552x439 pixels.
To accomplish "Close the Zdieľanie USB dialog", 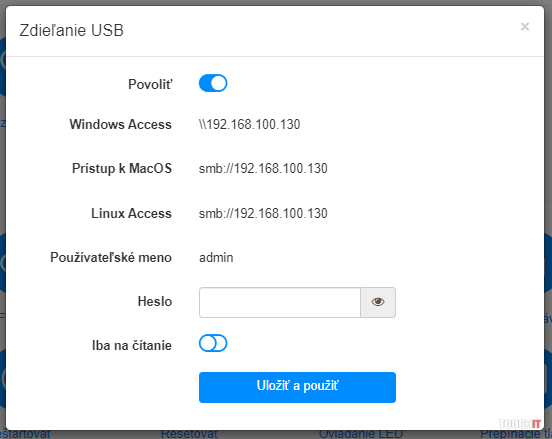I will click(x=525, y=26).
